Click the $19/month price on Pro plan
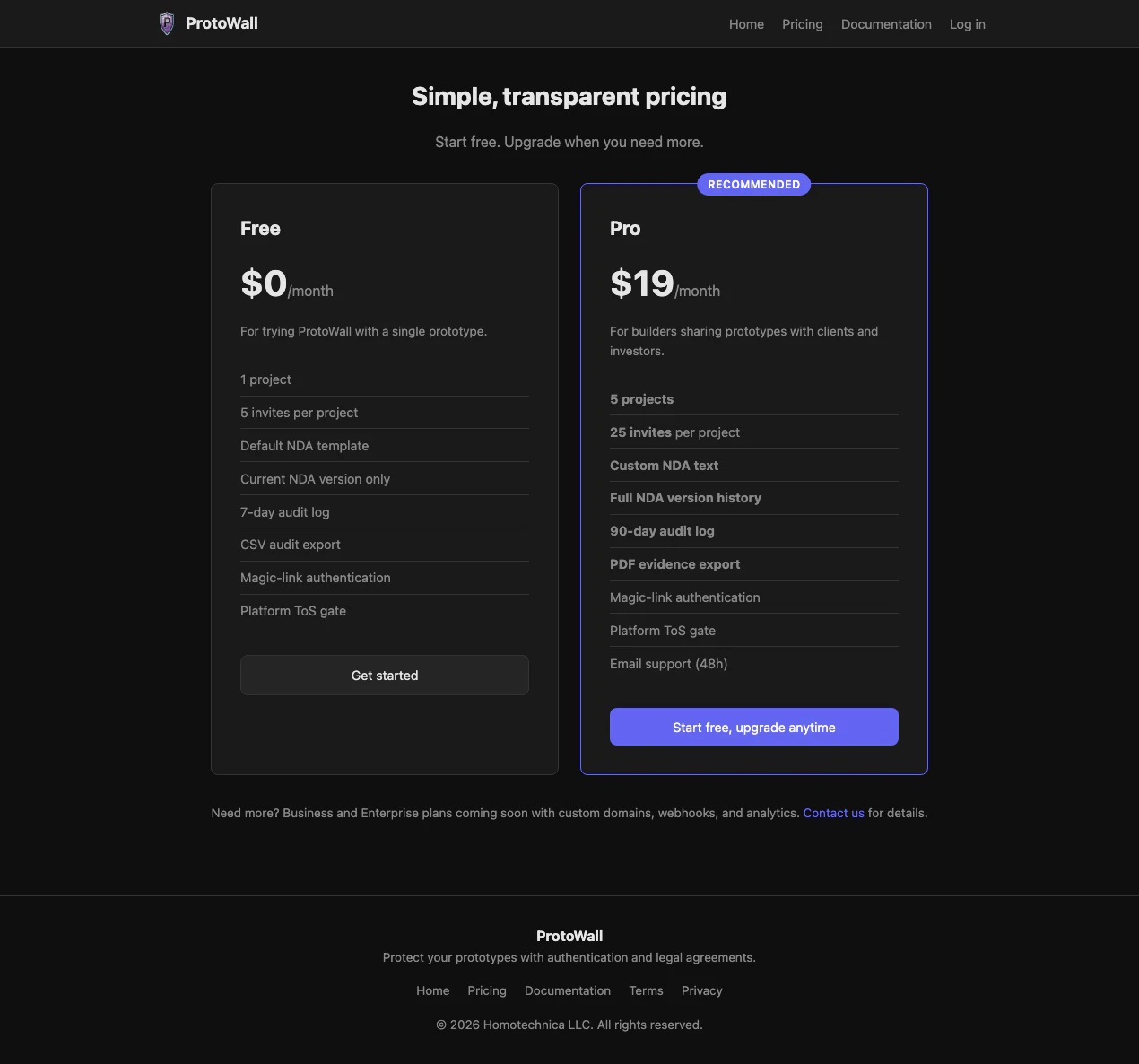This screenshot has height=1064, width=1139. click(665, 283)
